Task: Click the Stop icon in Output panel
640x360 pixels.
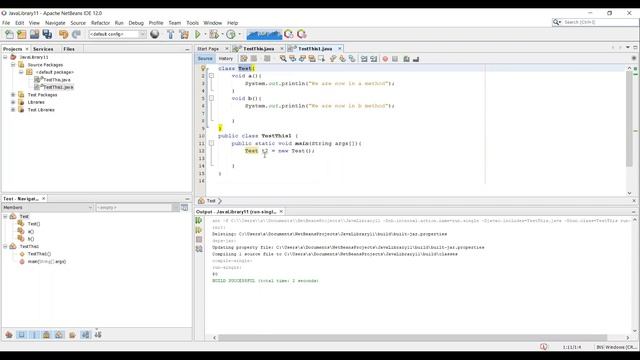Action: click(x=199, y=240)
